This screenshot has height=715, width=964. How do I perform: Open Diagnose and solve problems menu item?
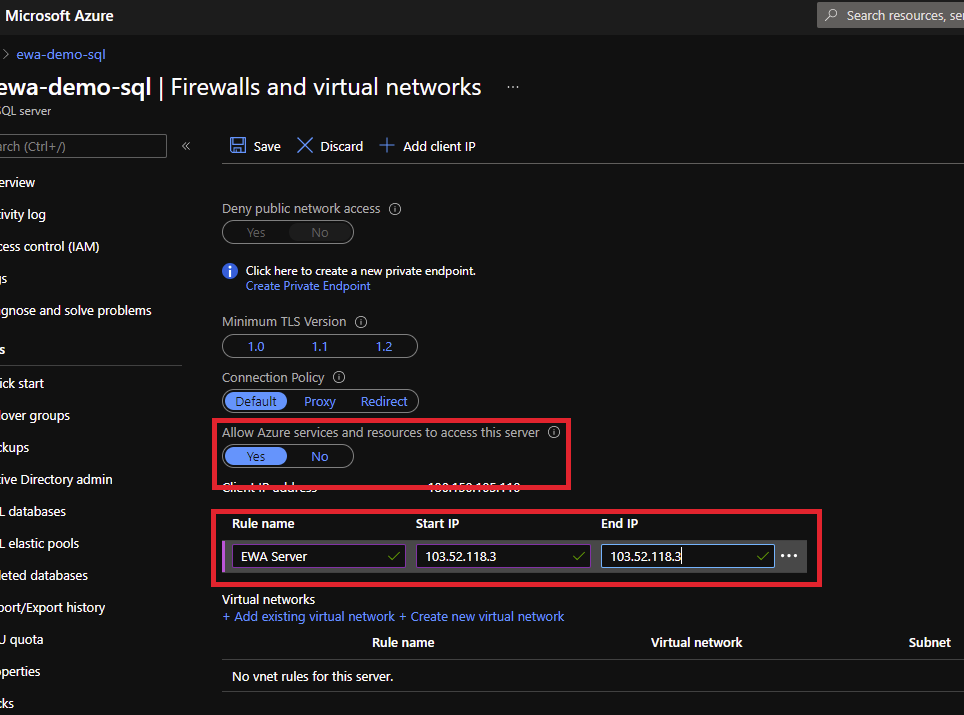76,311
